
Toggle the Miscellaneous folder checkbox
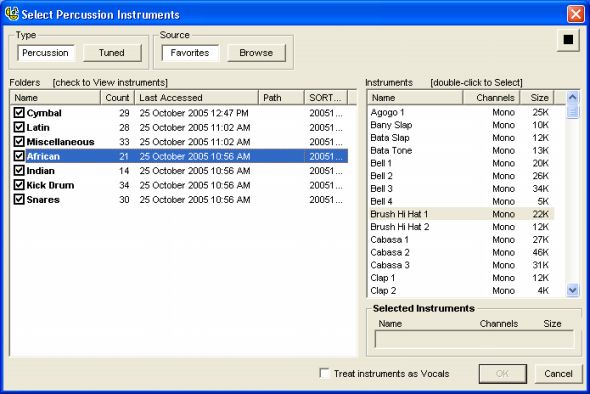coord(19,141)
